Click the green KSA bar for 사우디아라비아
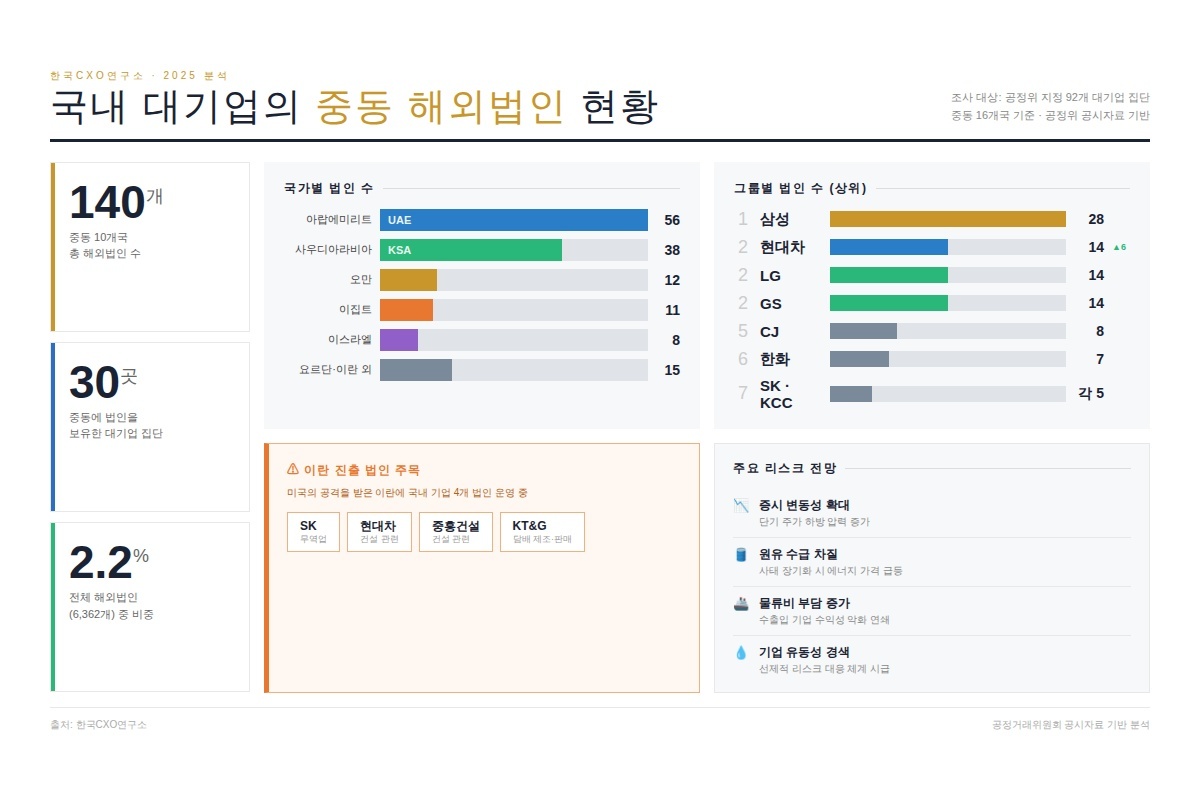Image resolution: width=1200 pixels, height=800 pixels. [471, 250]
